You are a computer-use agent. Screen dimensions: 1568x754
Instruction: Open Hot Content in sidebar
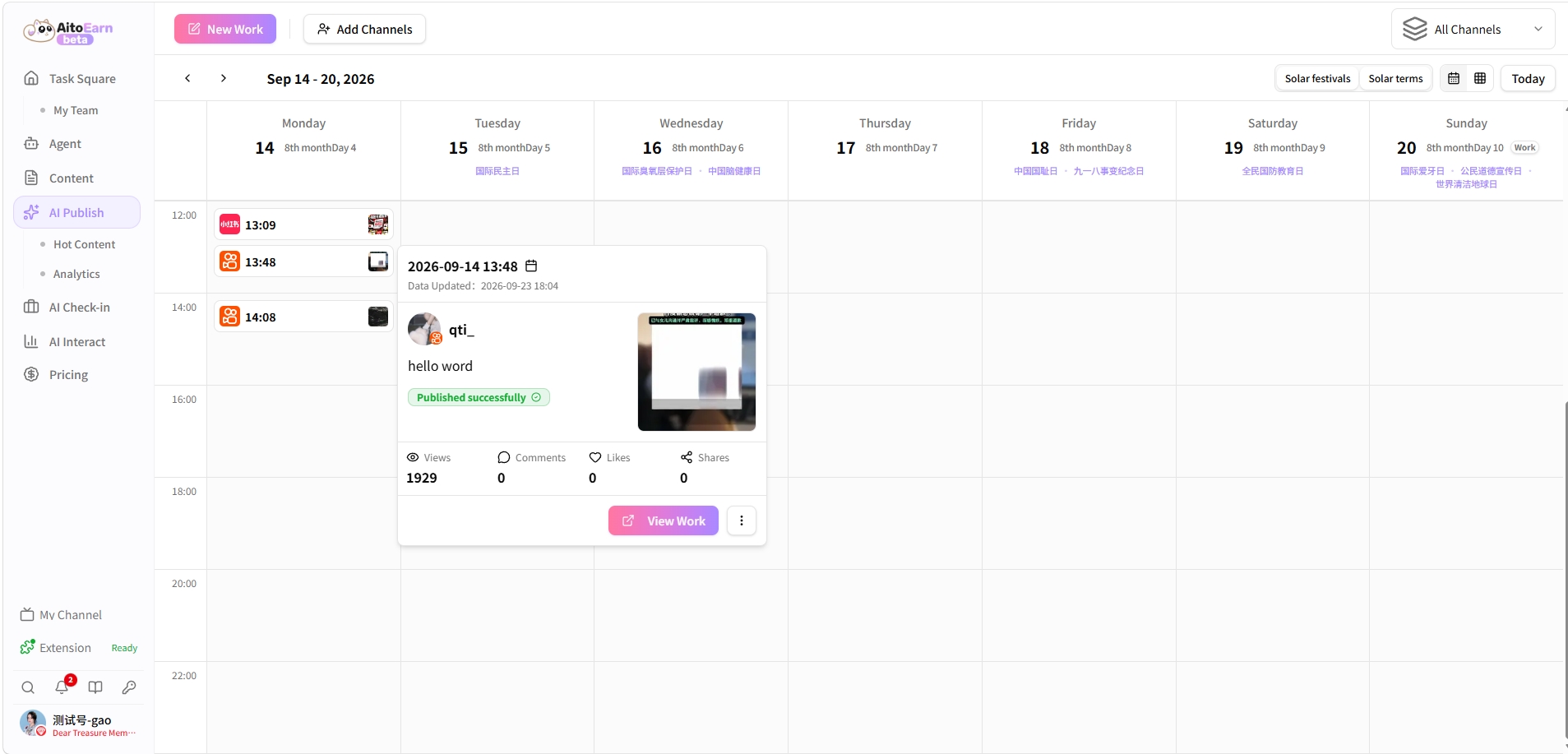84,244
